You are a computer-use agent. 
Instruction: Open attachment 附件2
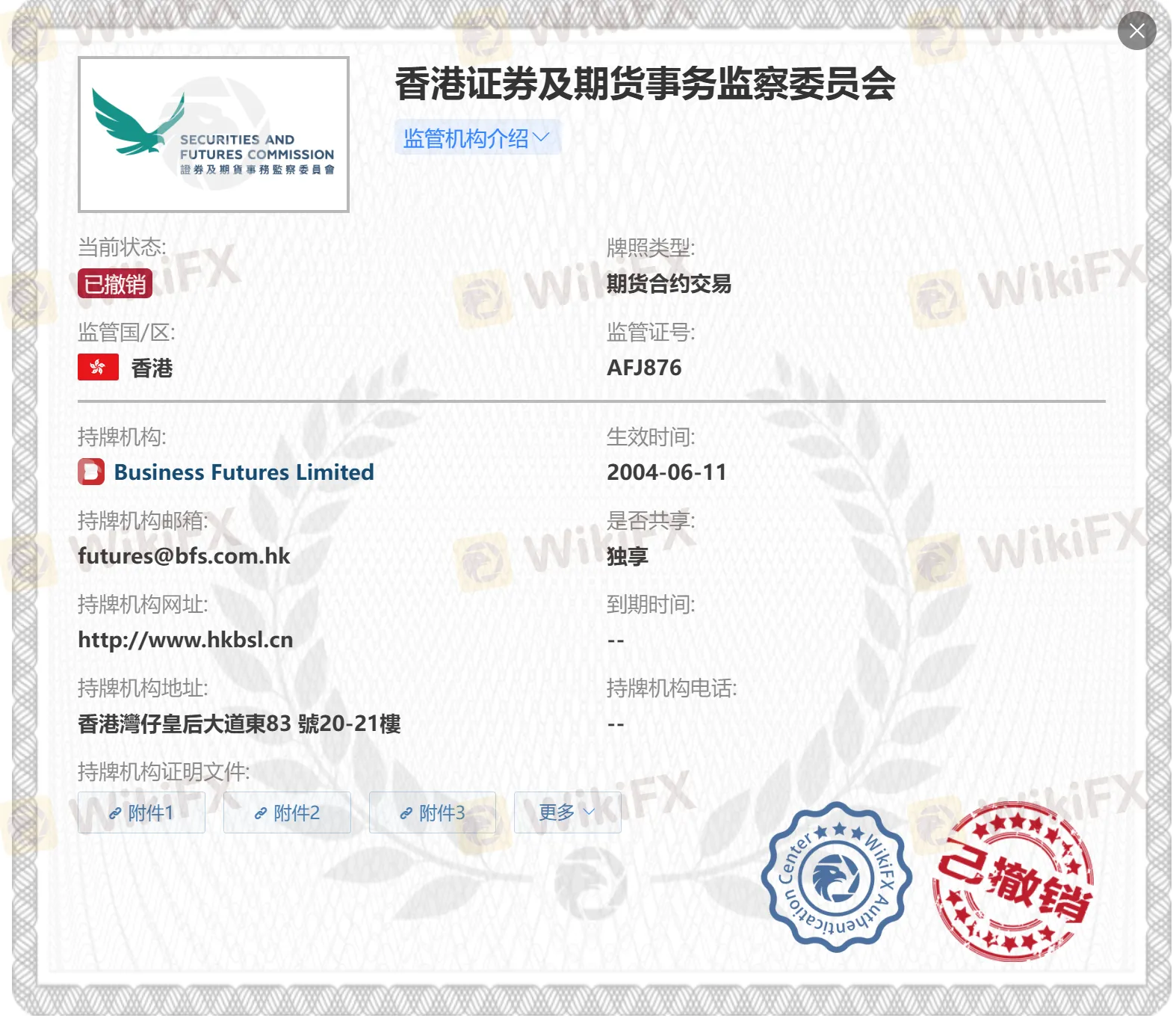(287, 812)
